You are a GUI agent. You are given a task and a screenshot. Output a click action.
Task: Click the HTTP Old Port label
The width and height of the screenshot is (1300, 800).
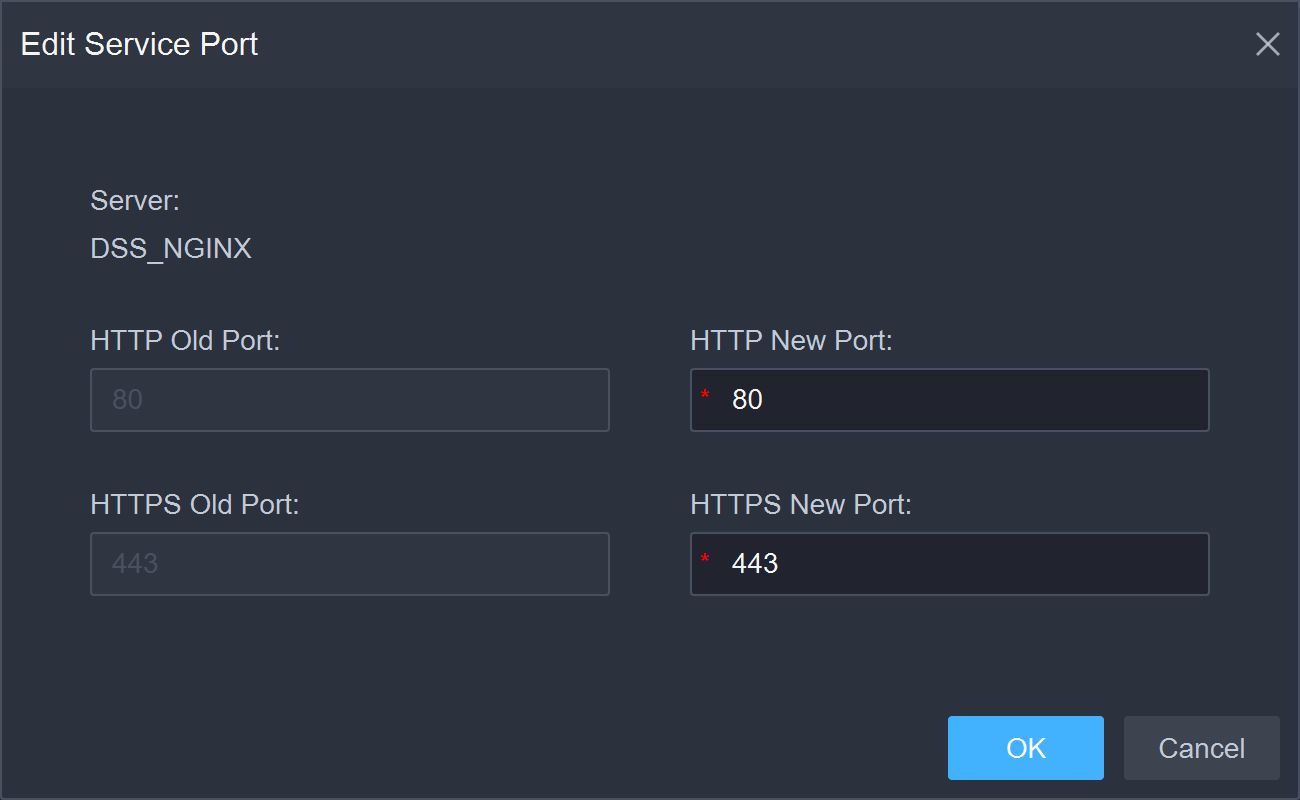coord(185,341)
